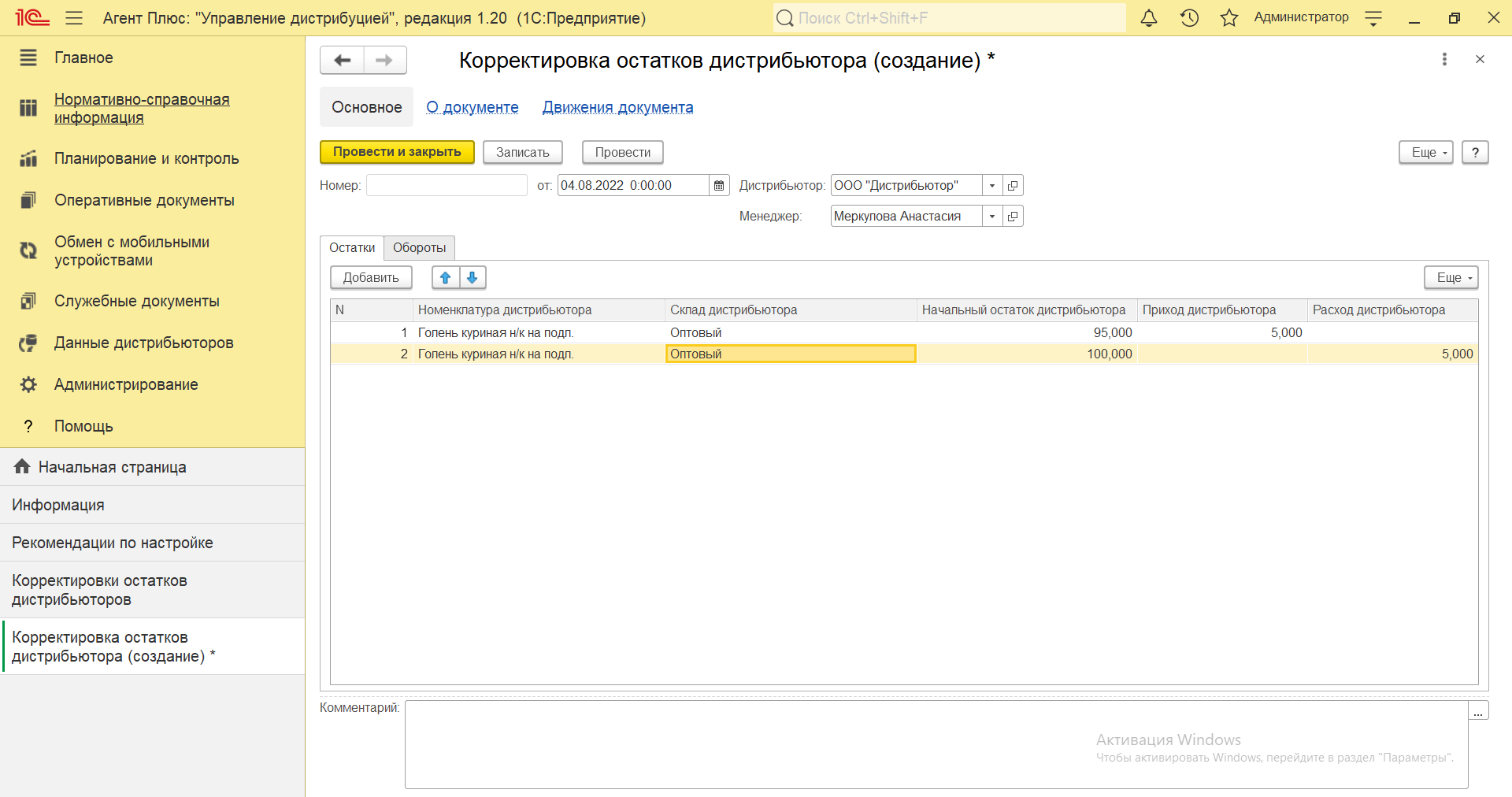Open Информация panel item
Viewport: 1512px width, 797px height.
[153, 505]
